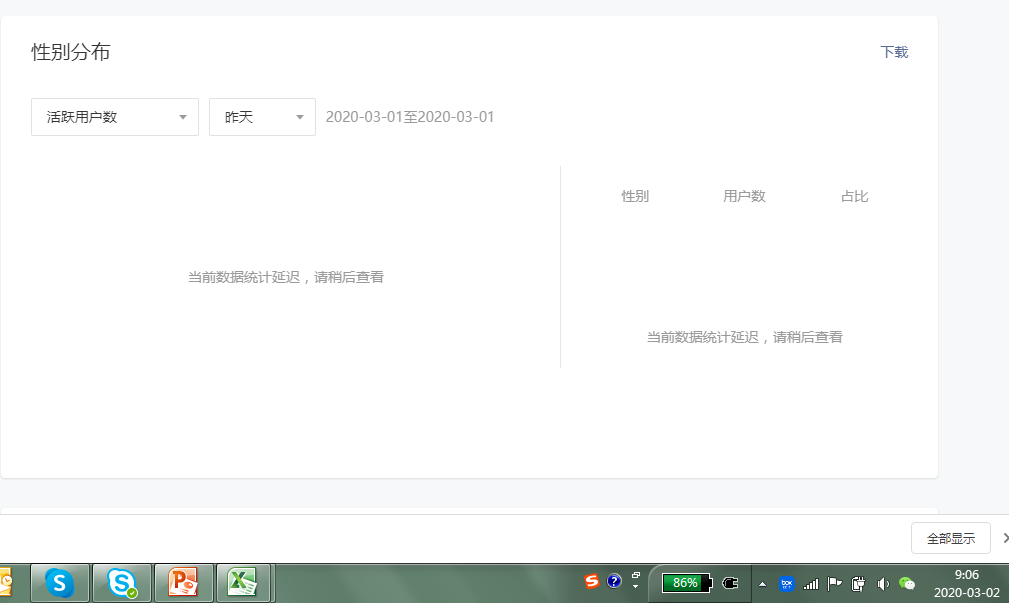Open the network signal tray icon
This screenshot has height=603, width=1009.
point(811,584)
